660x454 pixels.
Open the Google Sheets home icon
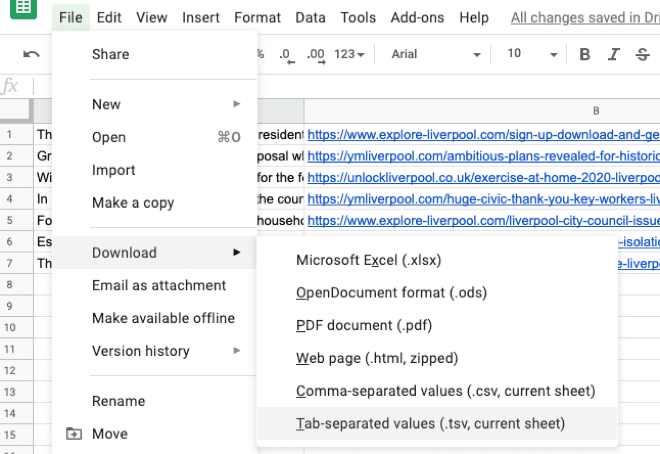24,8
